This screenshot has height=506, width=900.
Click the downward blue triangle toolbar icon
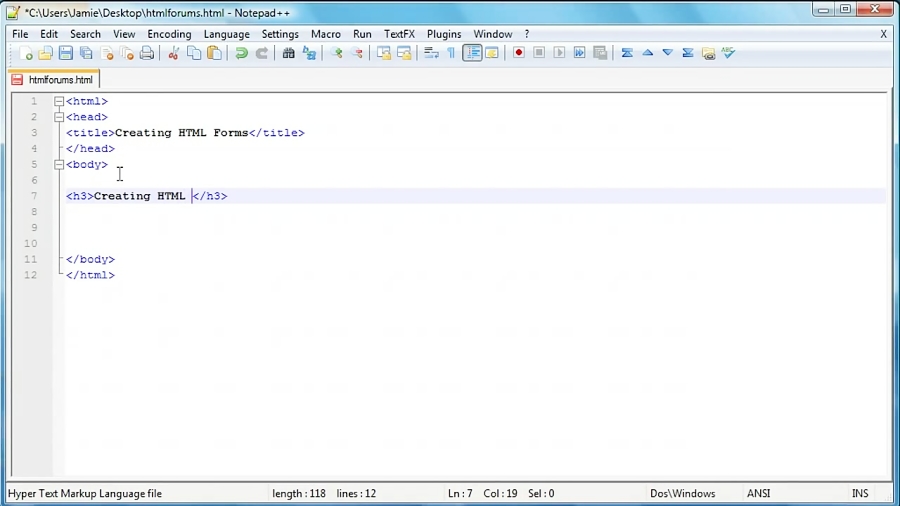click(668, 53)
